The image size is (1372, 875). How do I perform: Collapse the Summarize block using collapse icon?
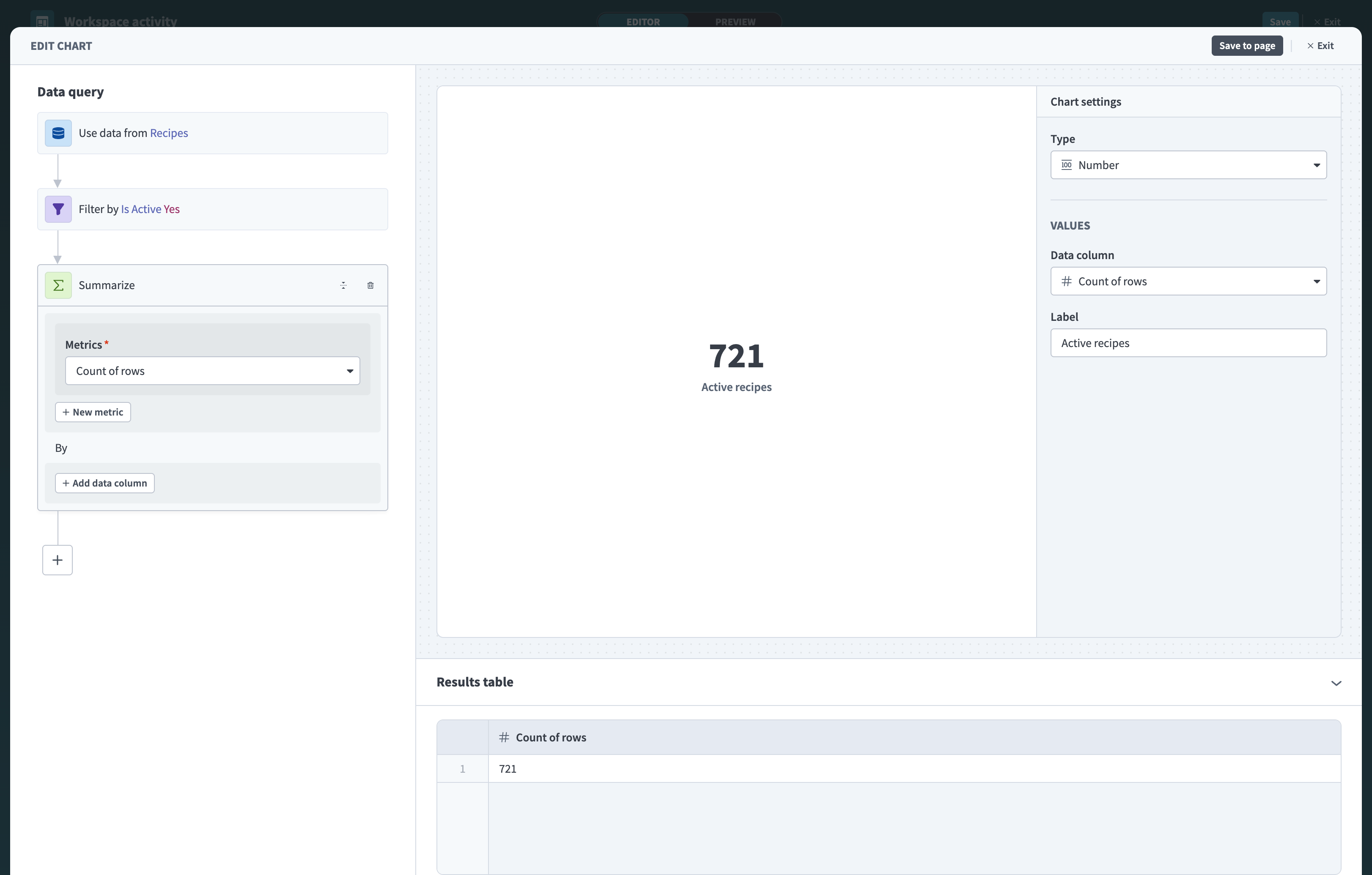tap(343, 285)
